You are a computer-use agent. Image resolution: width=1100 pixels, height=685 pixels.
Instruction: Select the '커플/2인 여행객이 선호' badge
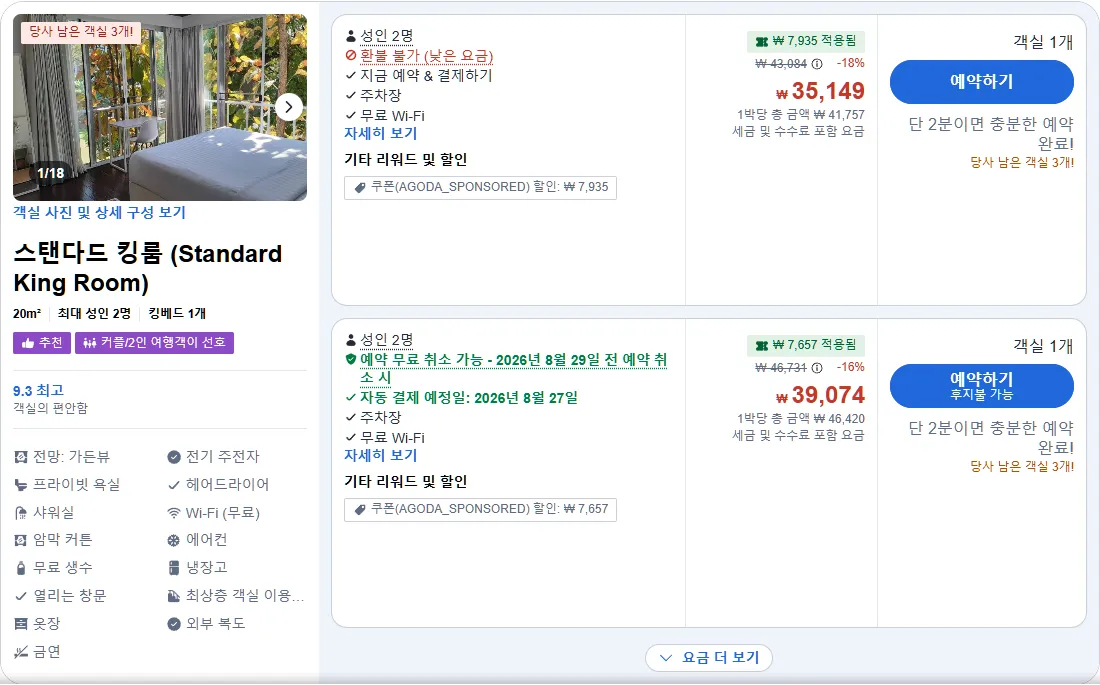click(154, 342)
